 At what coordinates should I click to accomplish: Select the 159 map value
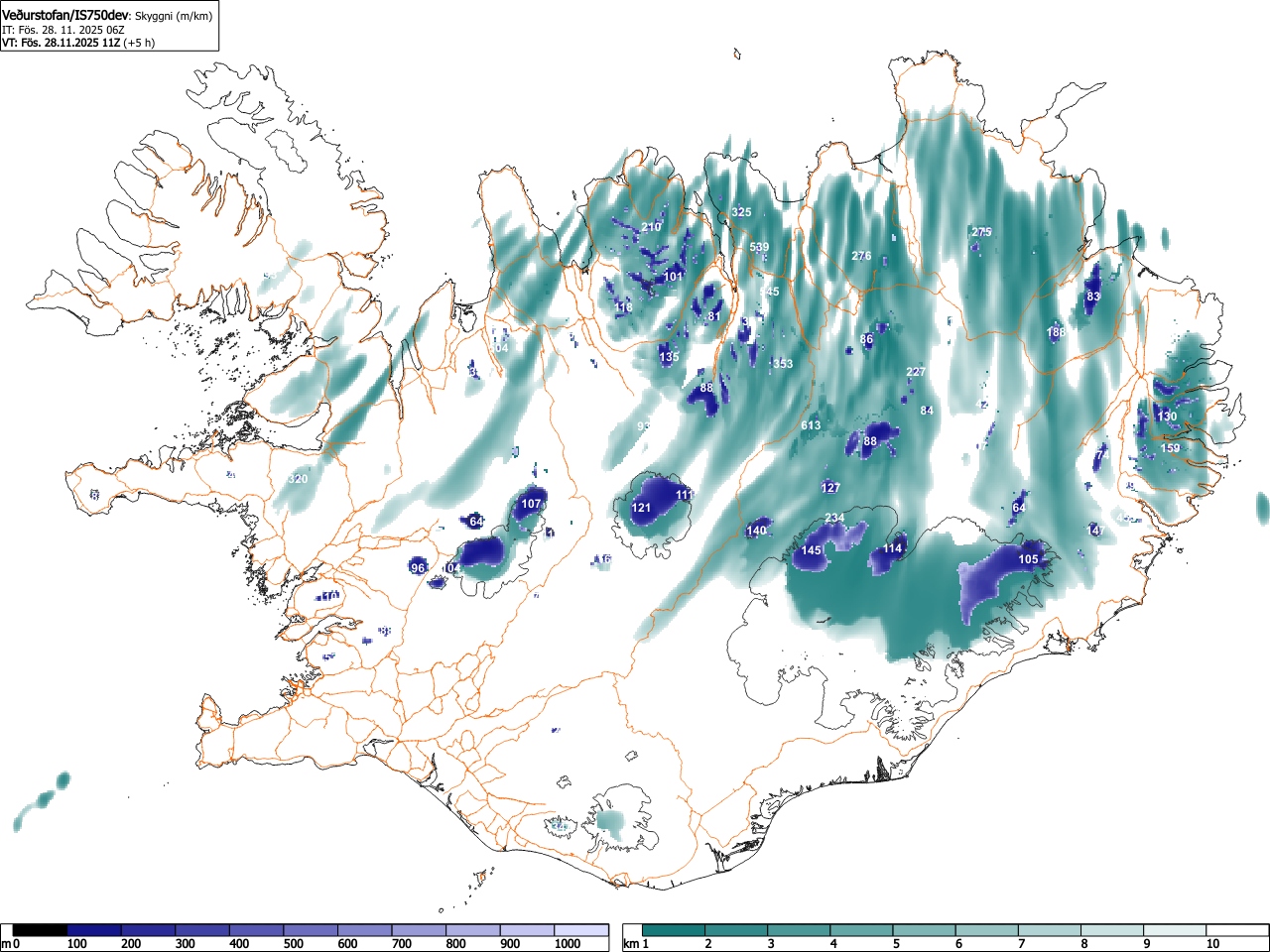coord(1171,448)
